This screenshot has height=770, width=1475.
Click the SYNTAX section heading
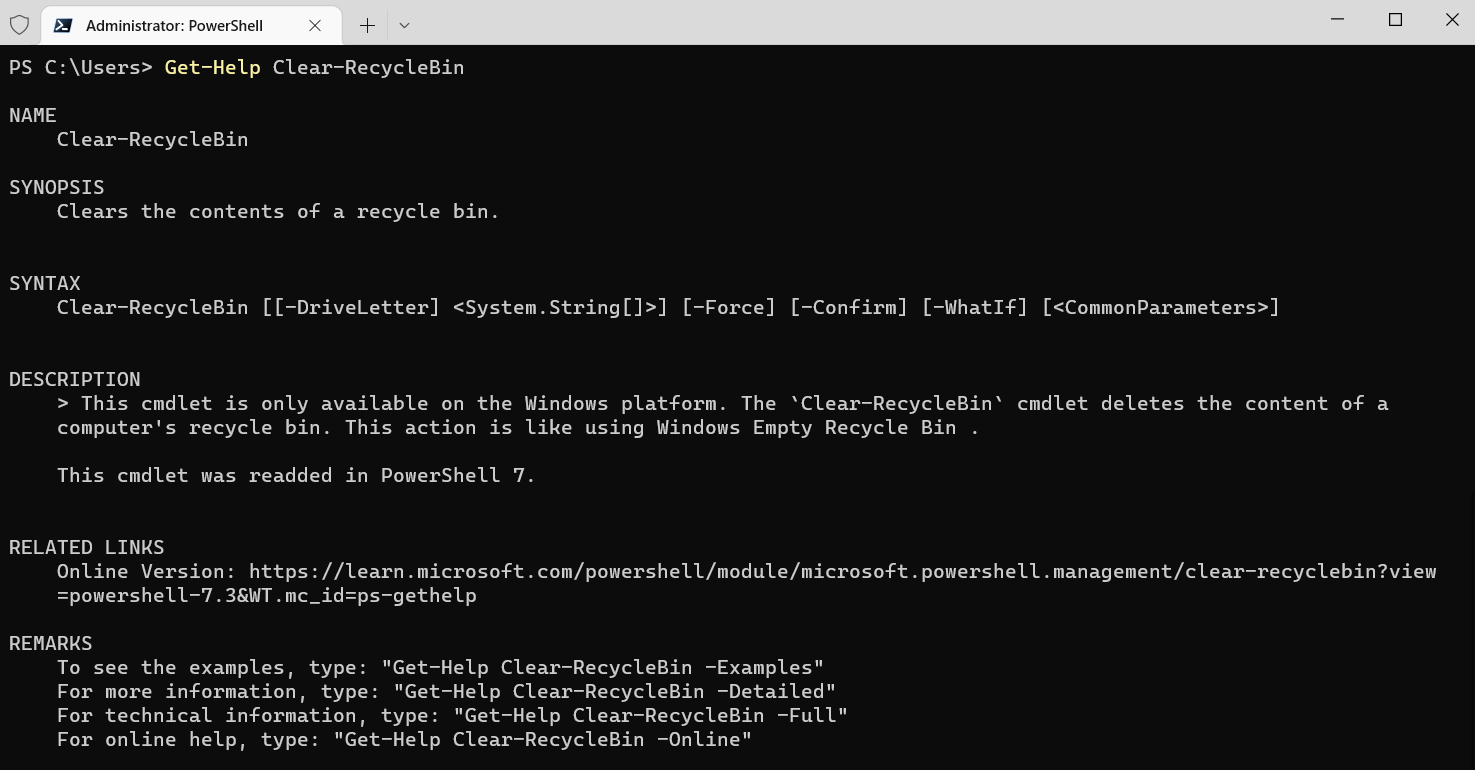[x=44, y=283]
